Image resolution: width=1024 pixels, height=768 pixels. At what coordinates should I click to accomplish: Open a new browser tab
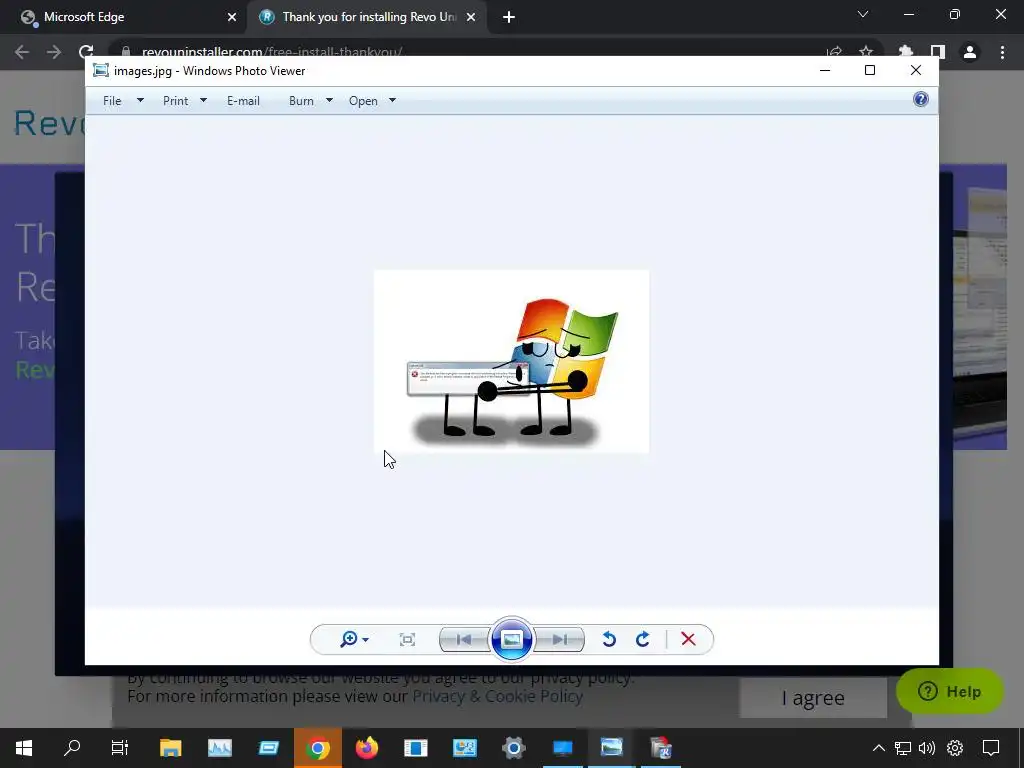(x=509, y=17)
